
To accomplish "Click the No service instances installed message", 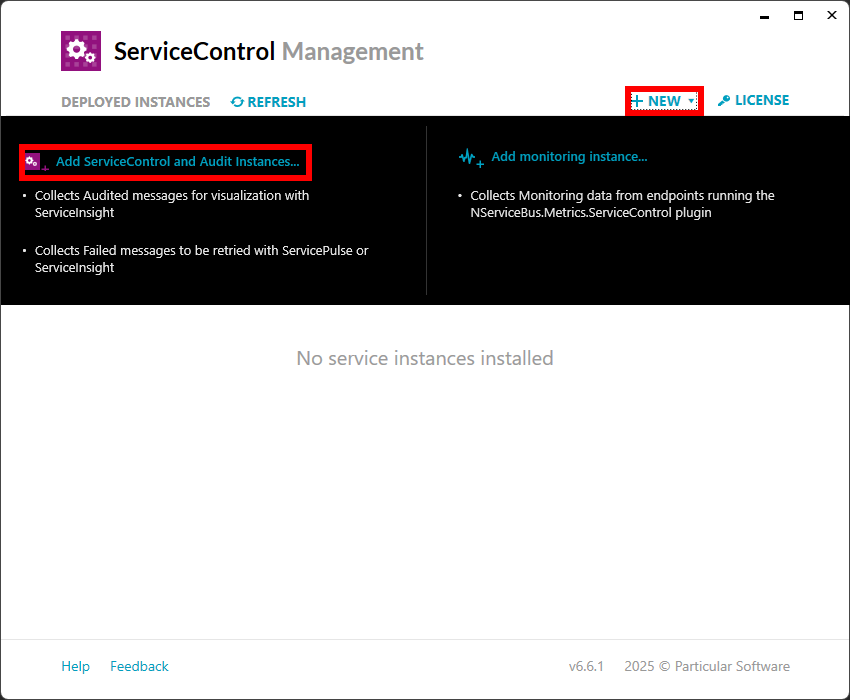I will (x=425, y=358).
